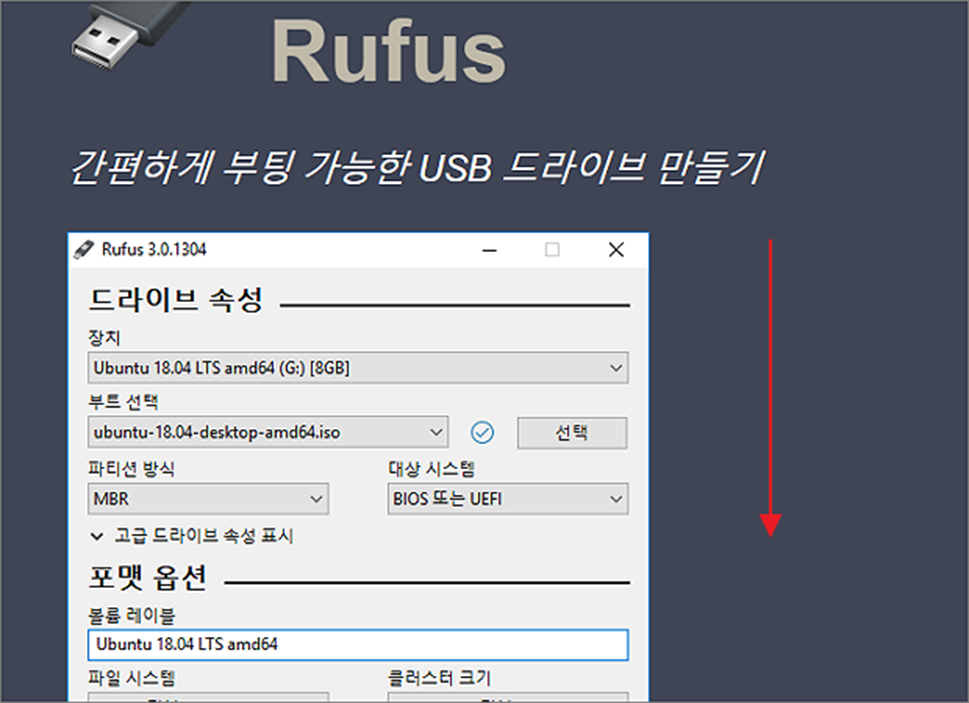Image resolution: width=969 pixels, height=703 pixels.
Task: Click the 드라이브 속성 section heading
Action: click(x=176, y=300)
